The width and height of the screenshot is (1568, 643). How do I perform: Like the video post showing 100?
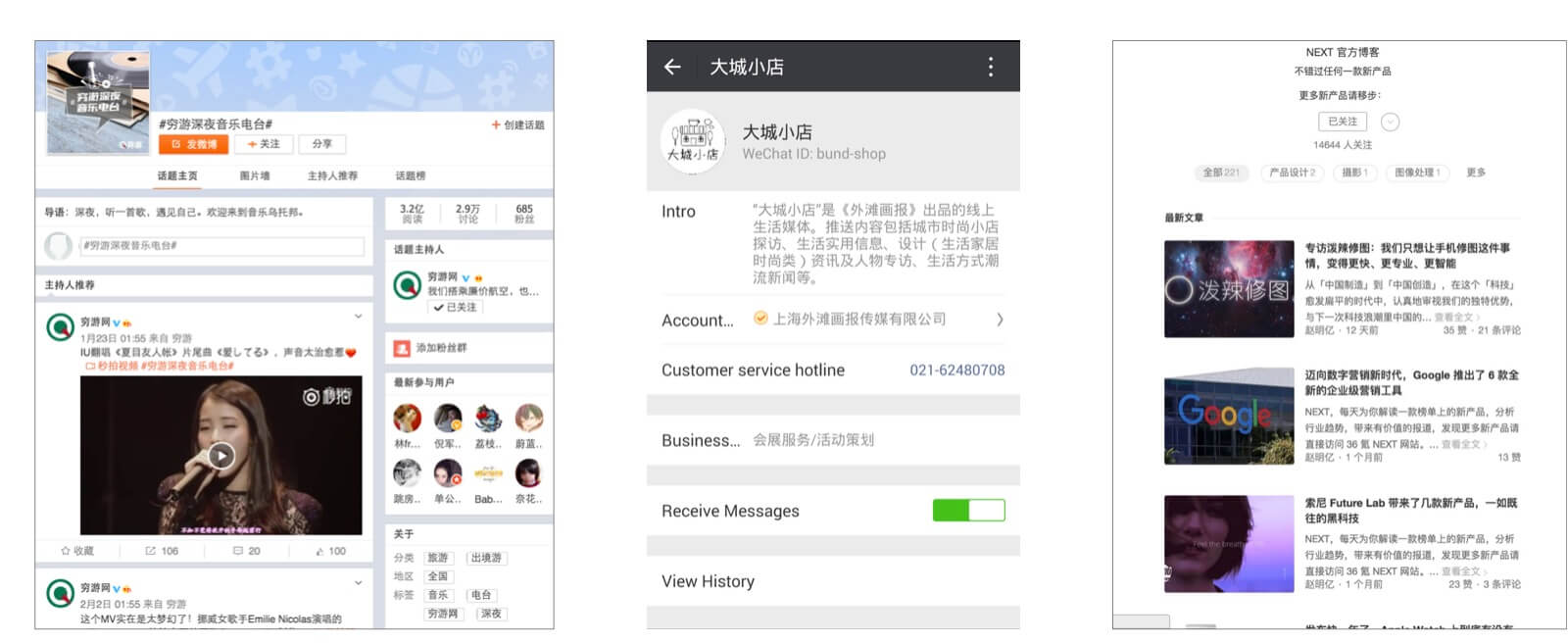[320, 551]
